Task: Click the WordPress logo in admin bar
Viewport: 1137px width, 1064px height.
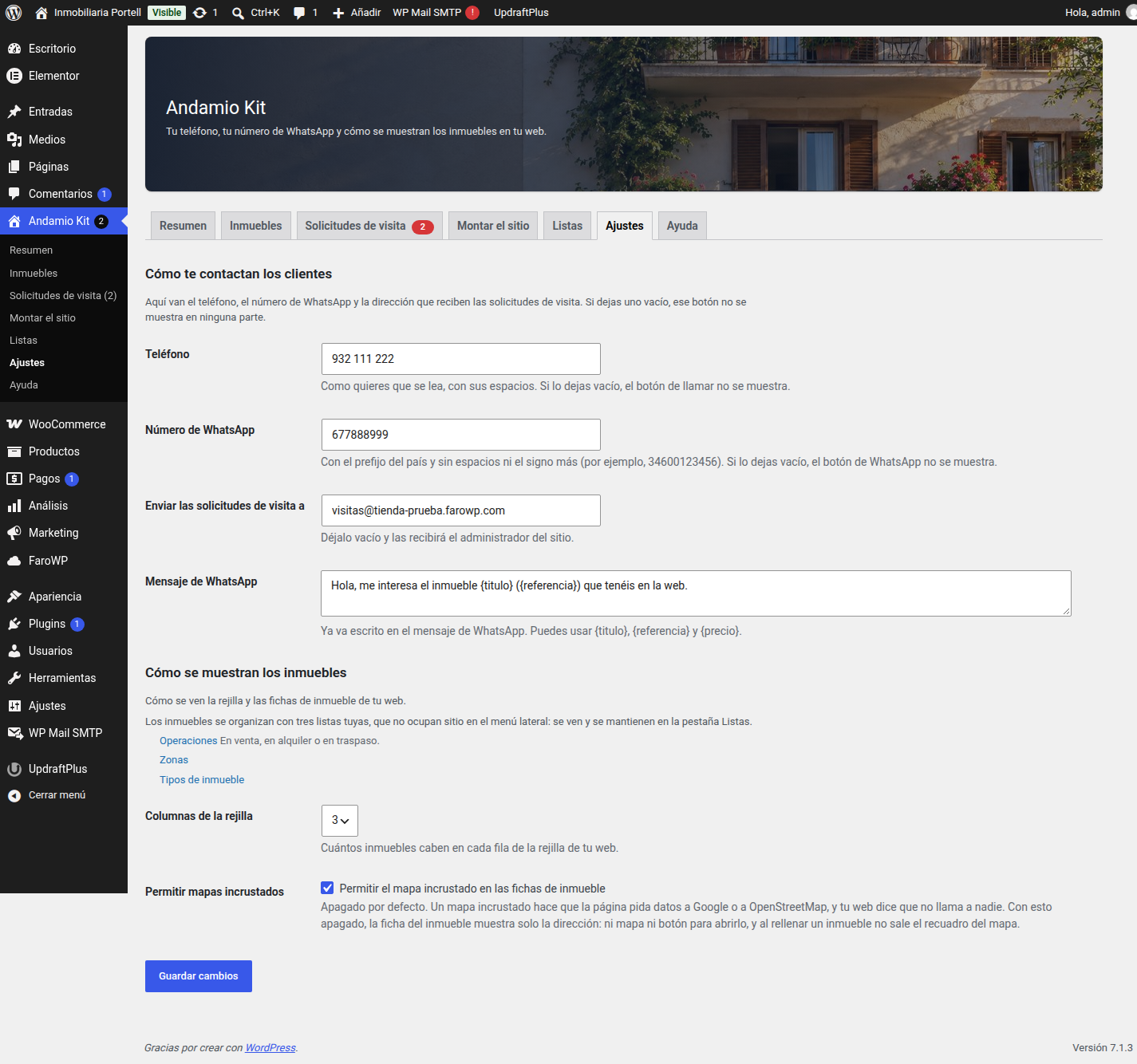Action: tap(14, 13)
